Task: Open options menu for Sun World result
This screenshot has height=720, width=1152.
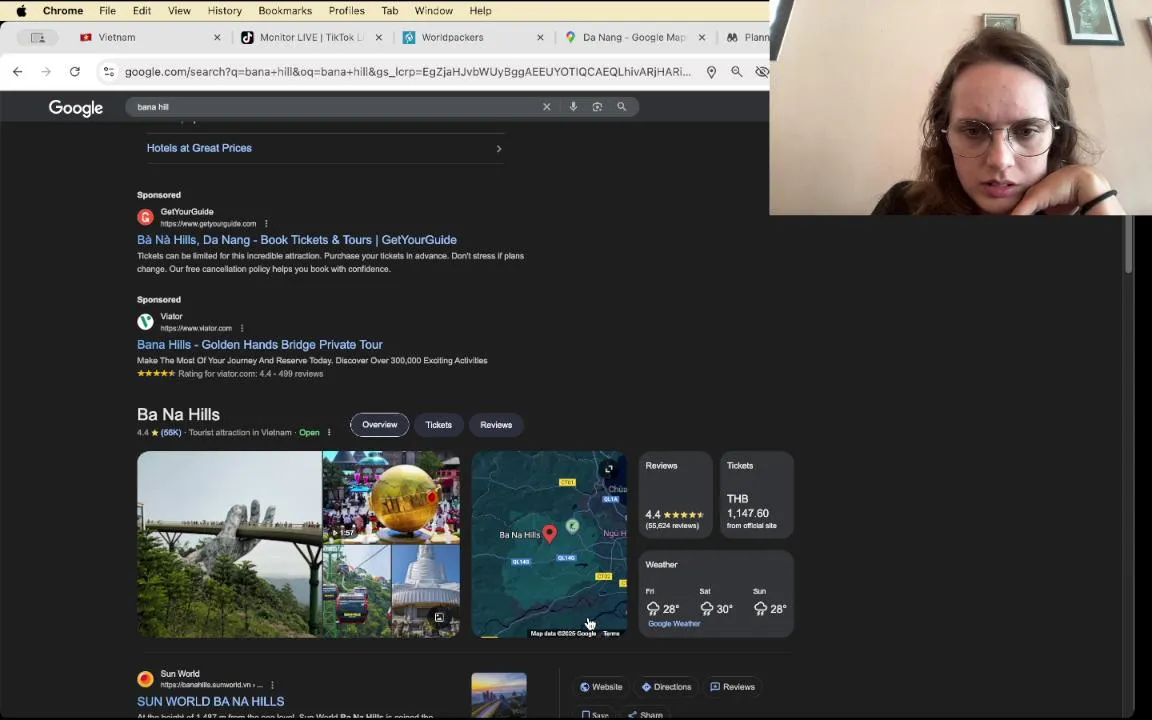Action: tap(272, 685)
